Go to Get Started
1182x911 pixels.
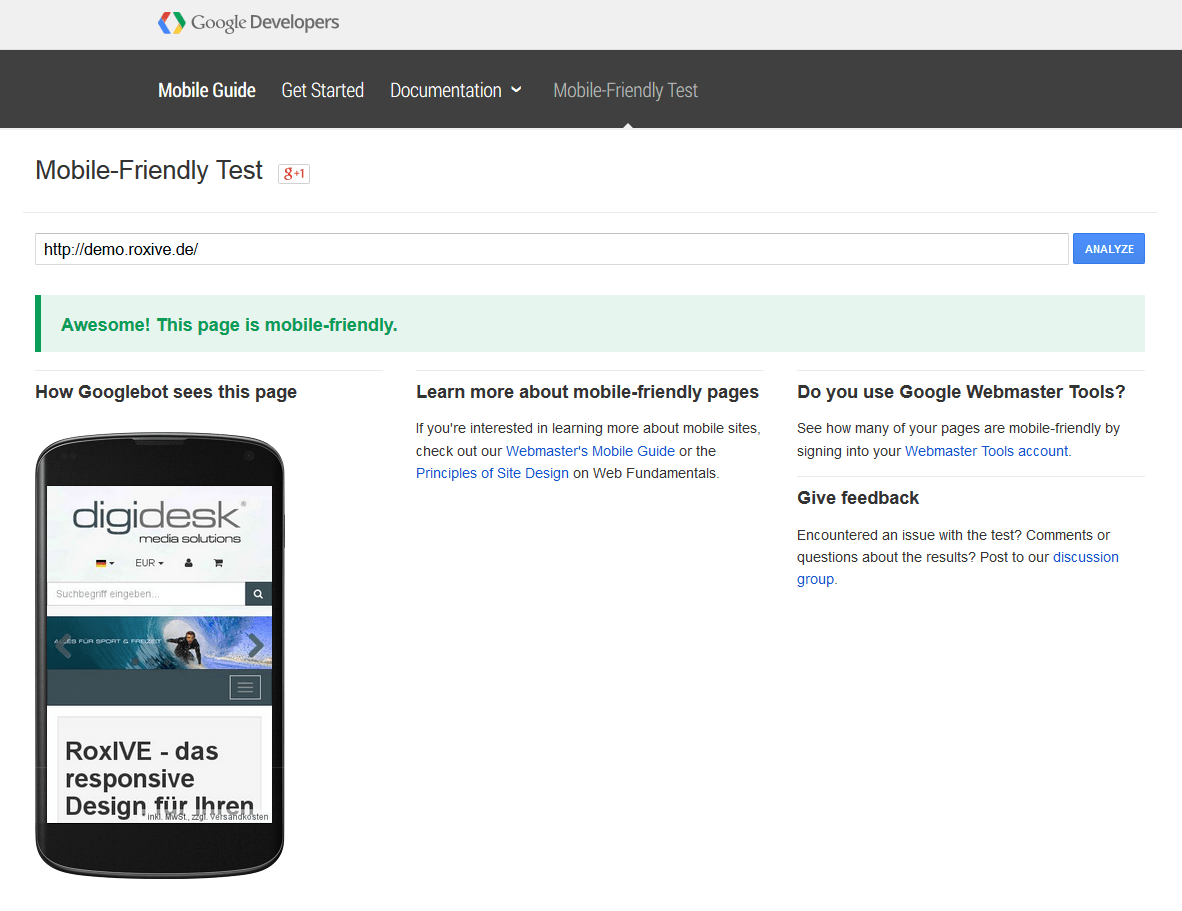click(323, 90)
